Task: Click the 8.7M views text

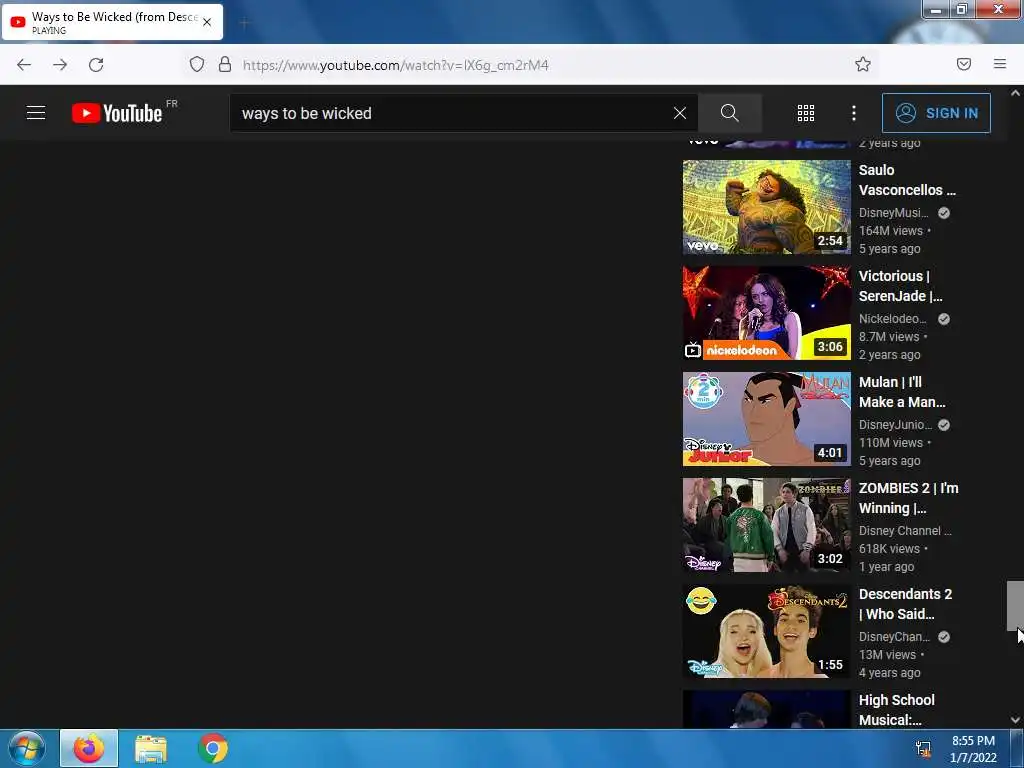Action: [889, 337]
